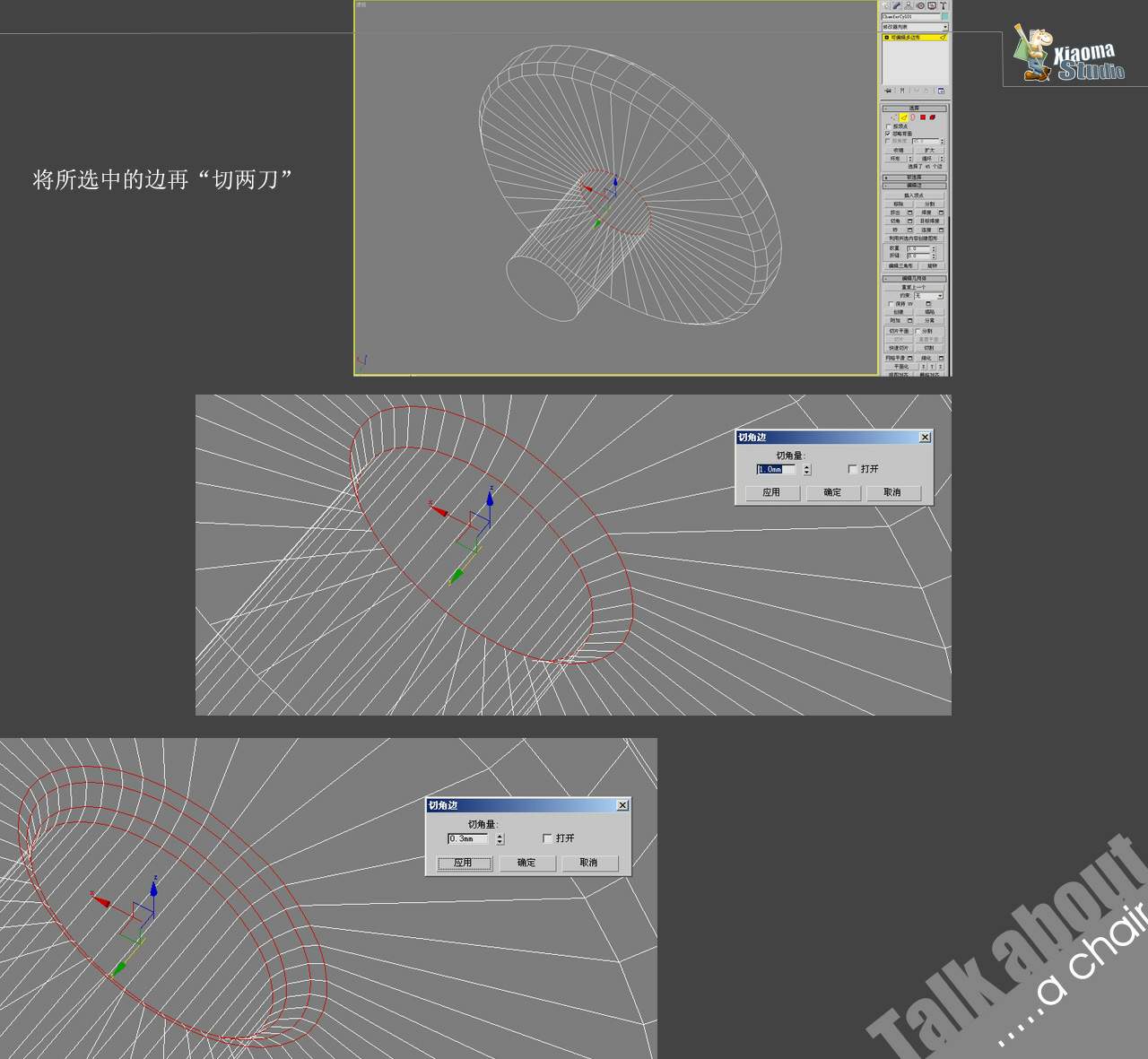This screenshot has width=1148, height=1059.
Task: Close the 0.3mm 切角边 dialog
Action: pyautogui.click(x=622, y=805)
